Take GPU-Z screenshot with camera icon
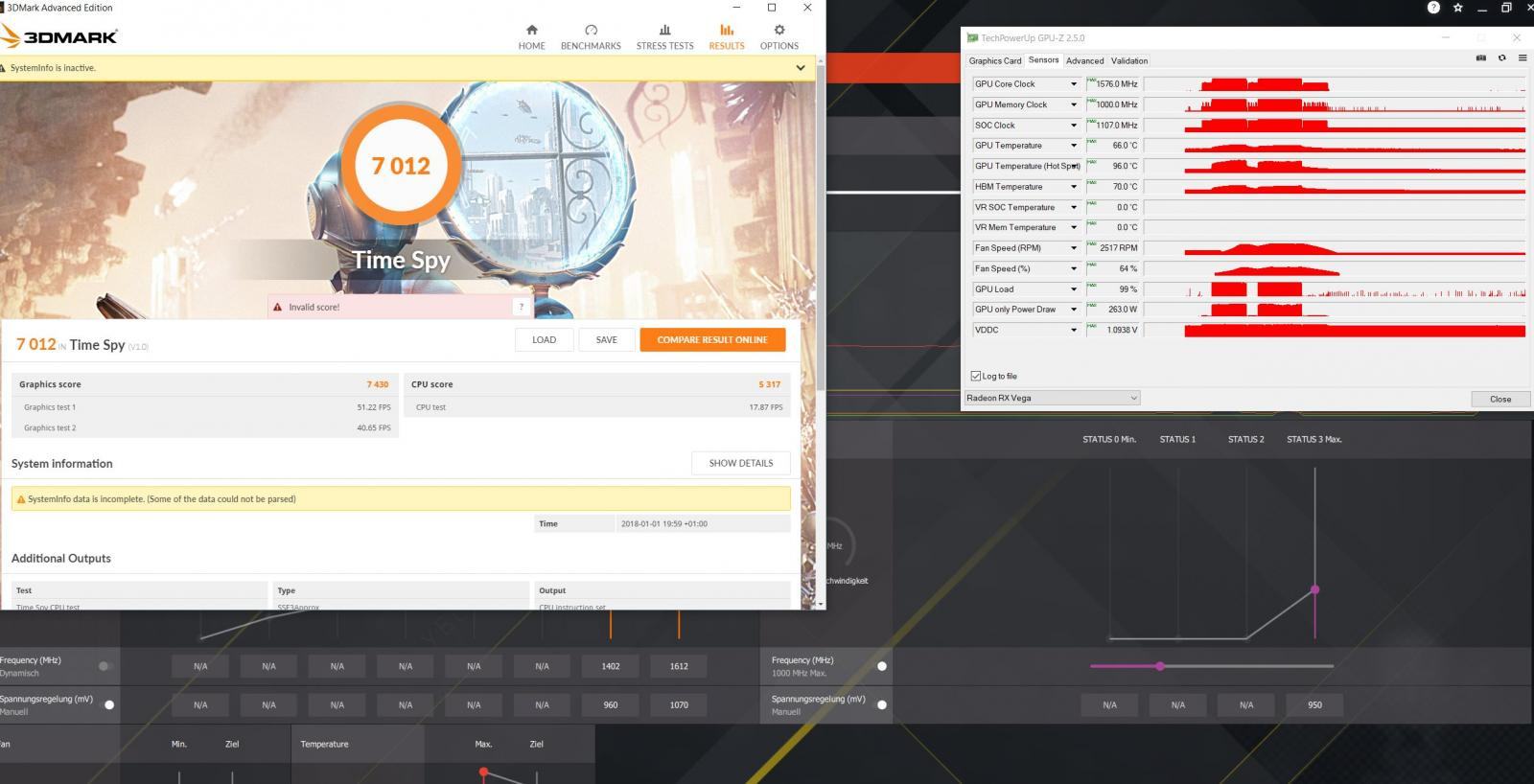This screenshot has width=1534, height=784. tap(1480, 58)
